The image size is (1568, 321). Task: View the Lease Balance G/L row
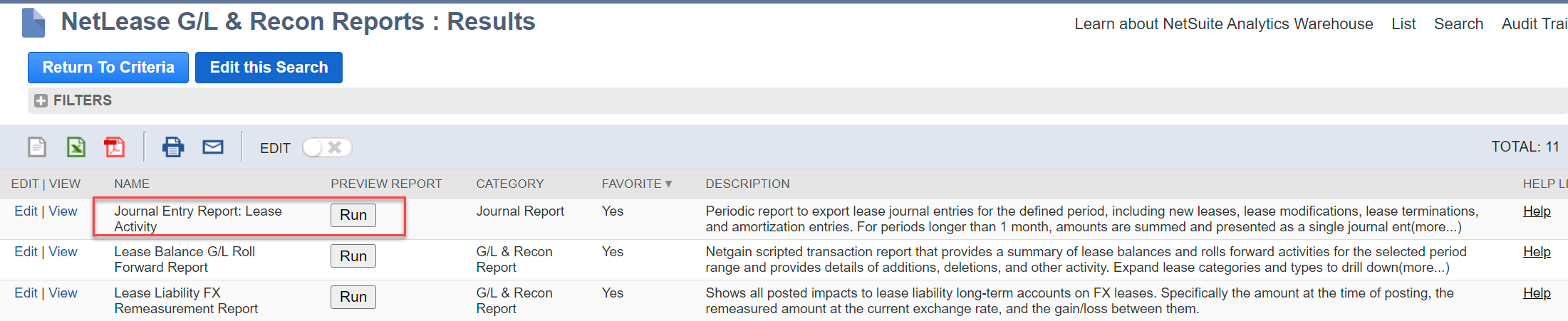tap(63, 252)
